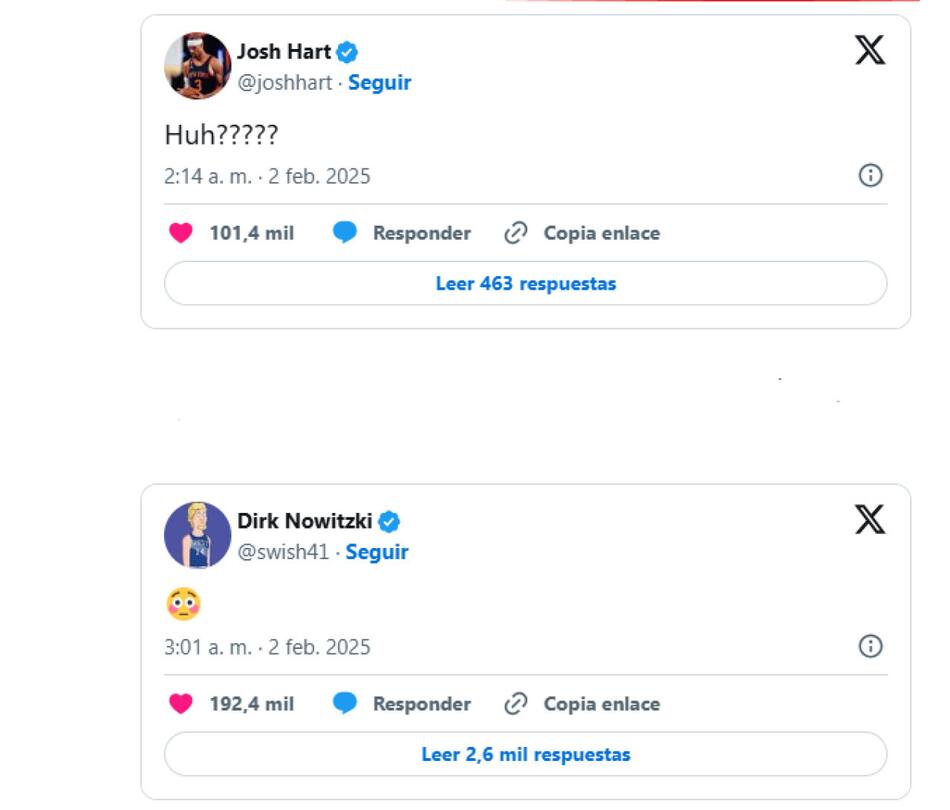Click the copy link chain icon on Dirk Nowitzki's tweet

click(x=516, y=704)
